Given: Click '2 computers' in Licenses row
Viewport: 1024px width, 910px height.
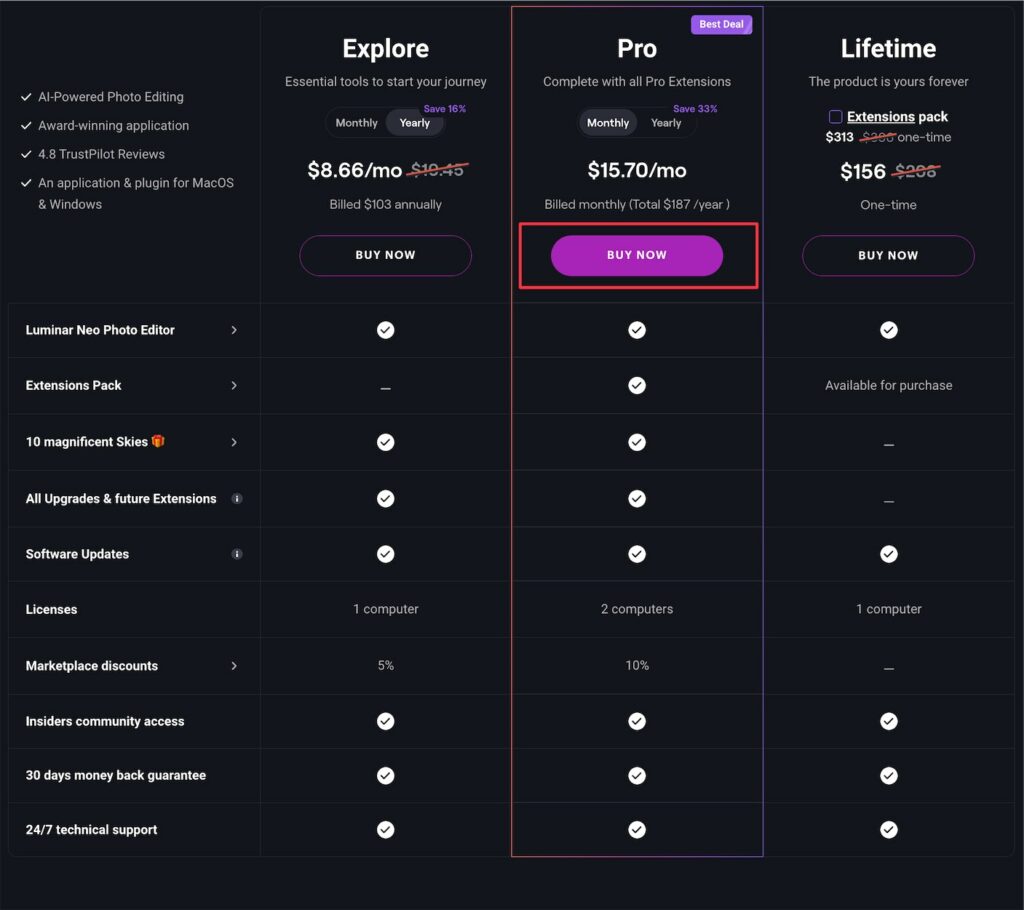Looking at the screenshot, I should tap(637, 609).
